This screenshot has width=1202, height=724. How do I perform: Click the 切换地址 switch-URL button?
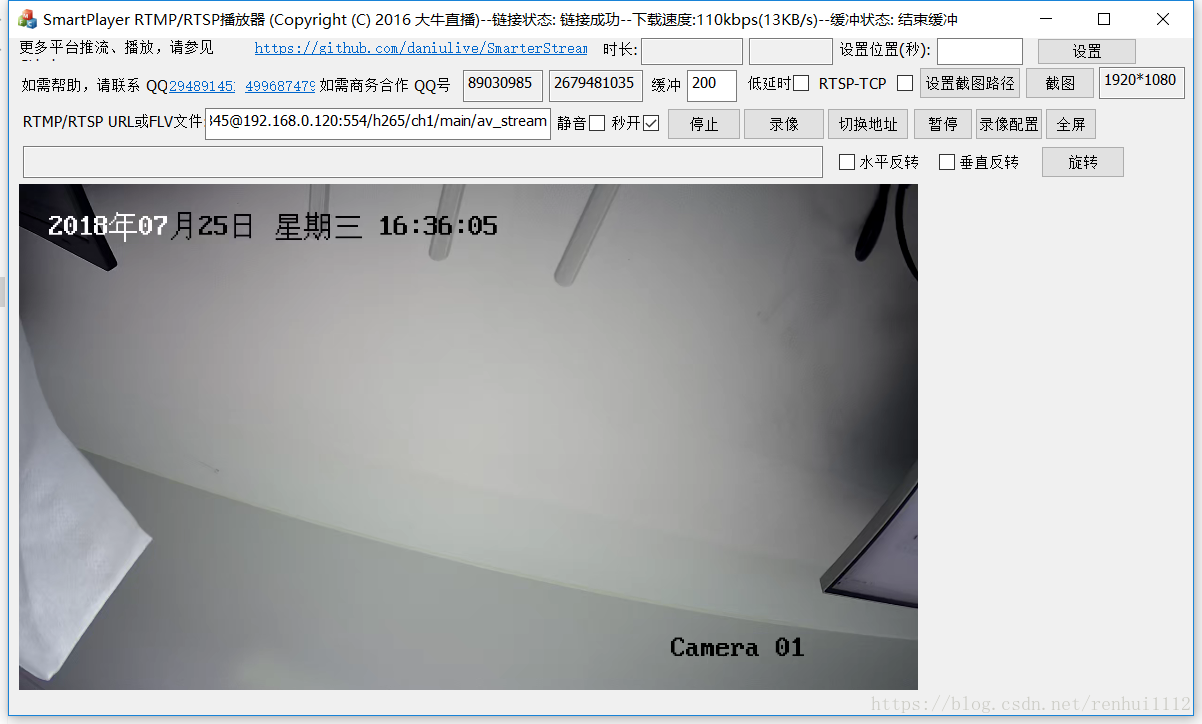(x=868, y=124)
